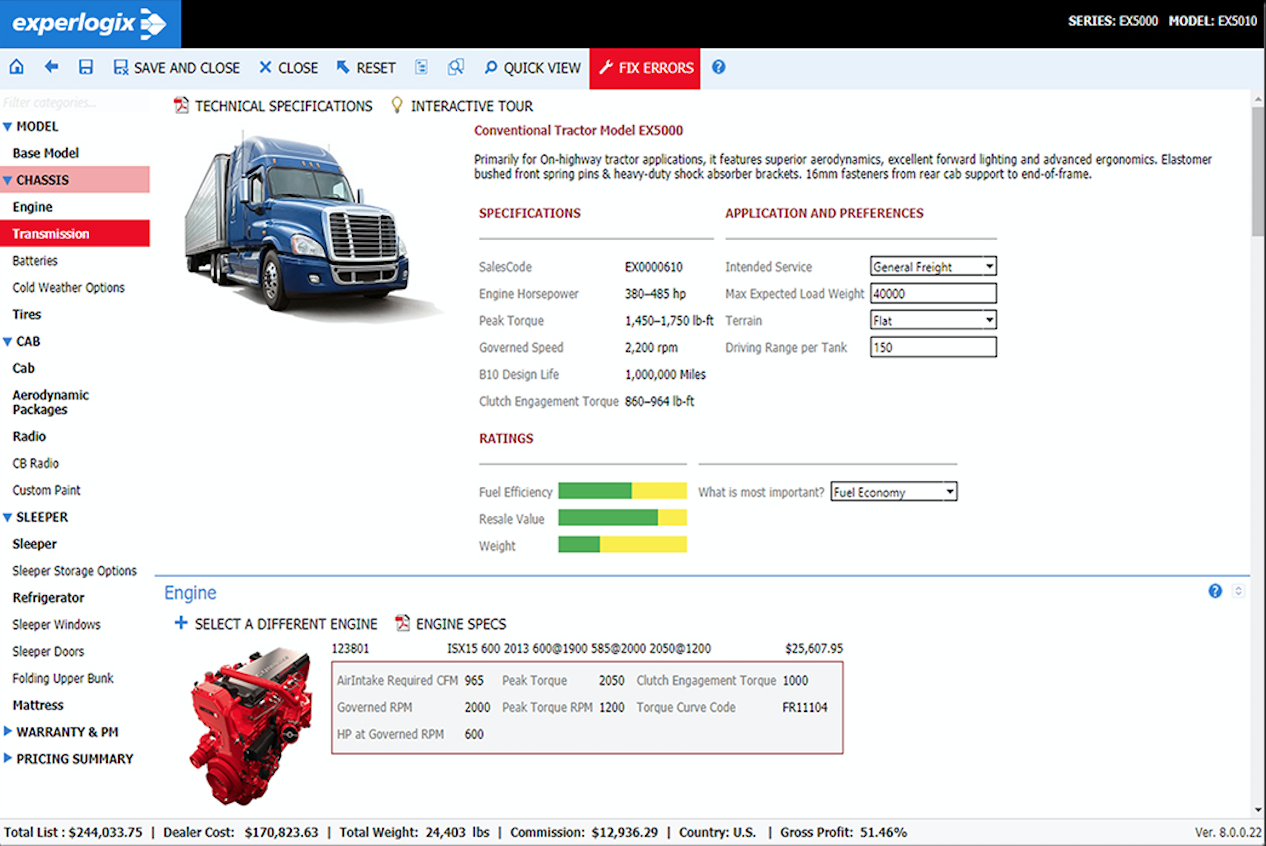Screen dimensions: 1266x846
Task: Click the Fuel Efficiency rating bar
Action: 621,491
